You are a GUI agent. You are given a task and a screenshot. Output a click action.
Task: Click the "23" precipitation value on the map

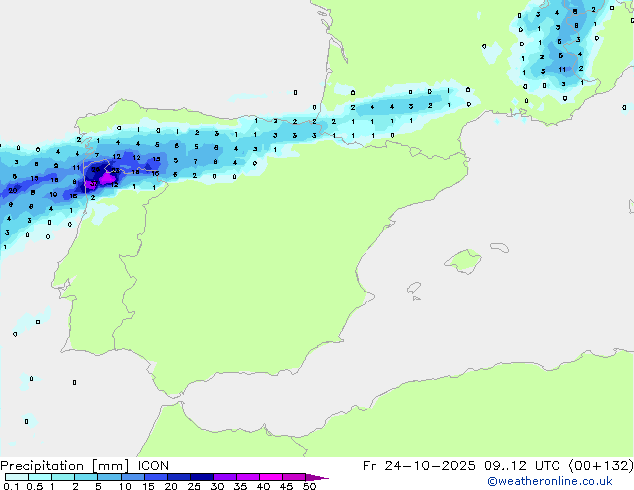click(115, 171)
